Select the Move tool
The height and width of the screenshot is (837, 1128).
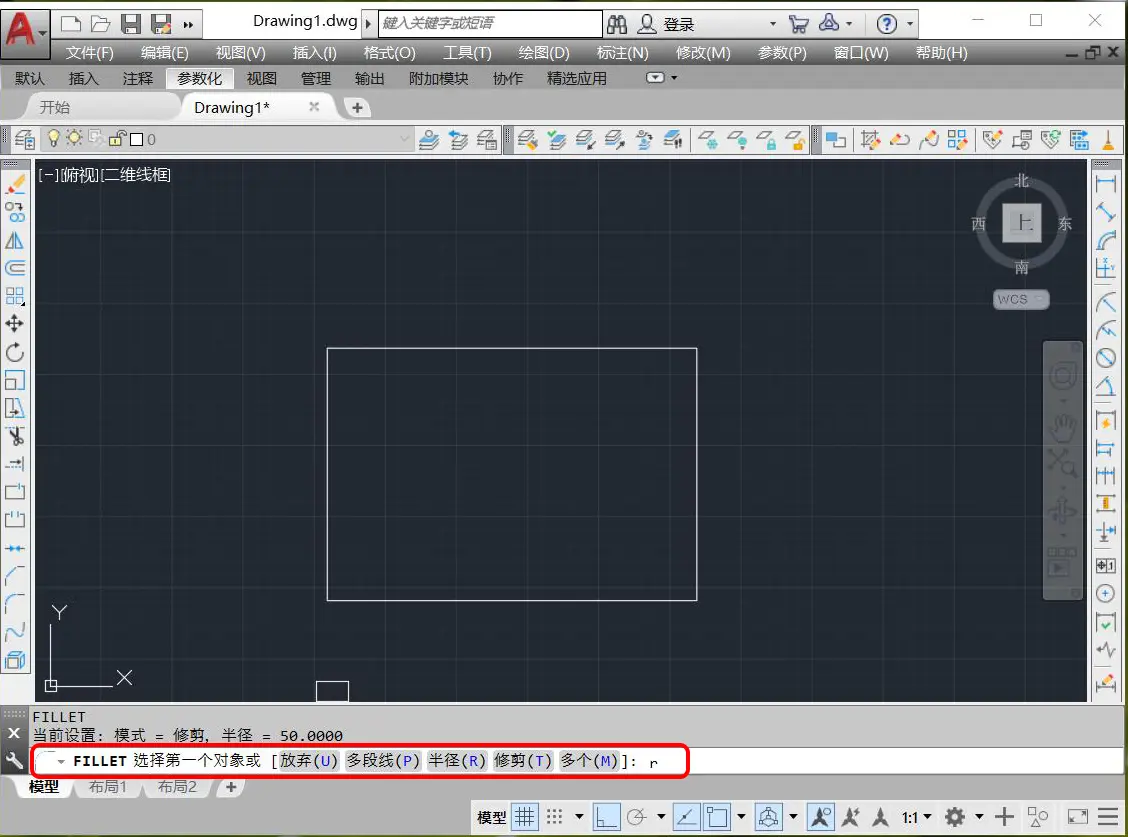tap(15, 324)
